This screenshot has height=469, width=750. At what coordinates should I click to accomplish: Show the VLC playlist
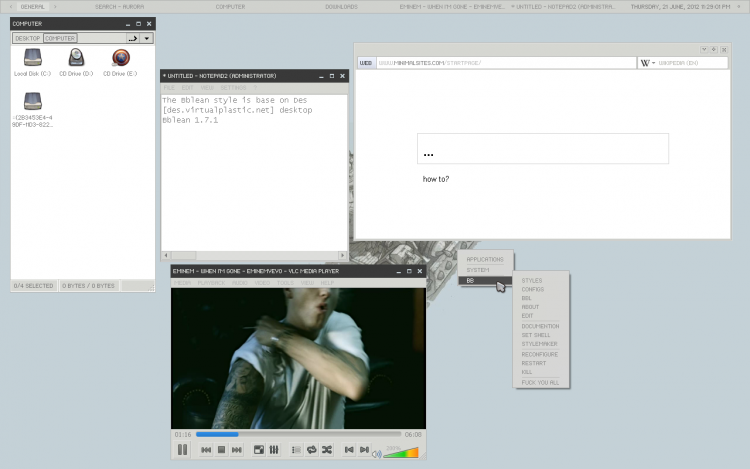click(x=296, y=450)
